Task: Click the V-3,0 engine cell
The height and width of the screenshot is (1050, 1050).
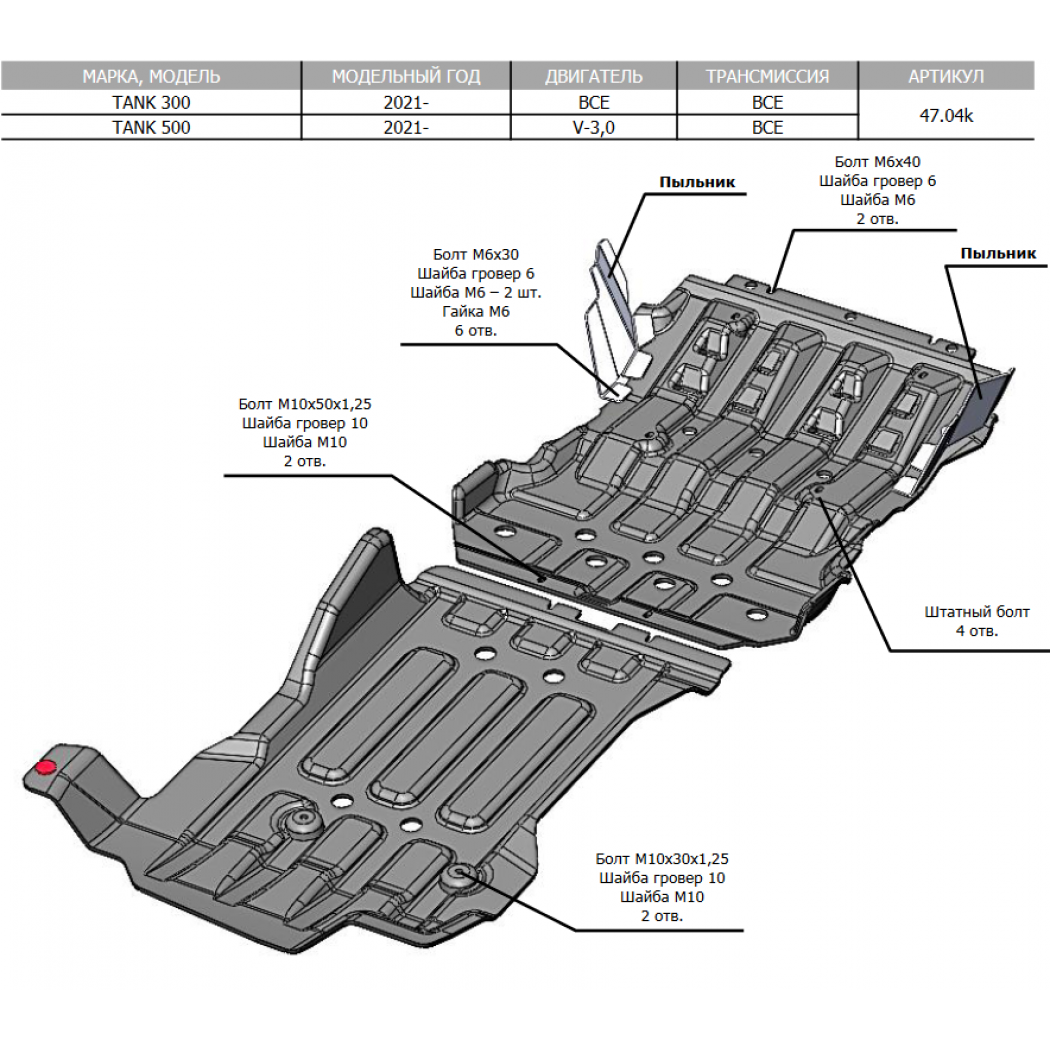Action: [593, 127]
